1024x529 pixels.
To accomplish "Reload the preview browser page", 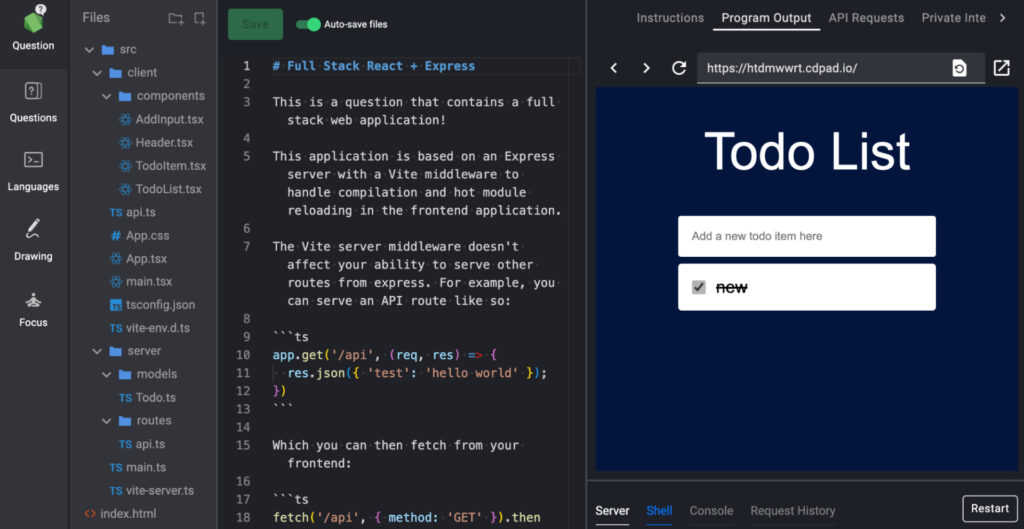I will coord(679,68).
